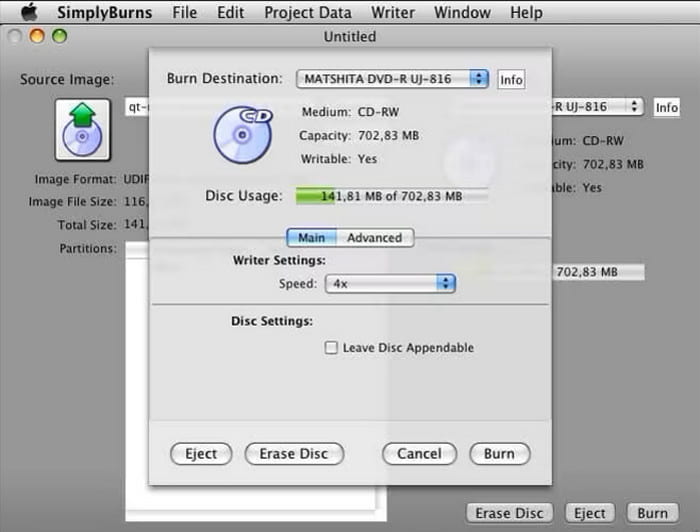Open the Apple menu
Image resolution: width=700 pixels, height=532 pixels.
coord(29,12)
